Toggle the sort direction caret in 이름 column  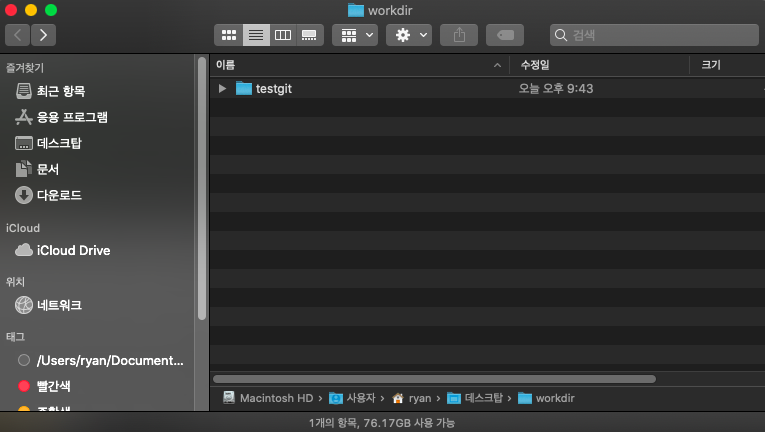pyautogui.click(x=497, y=65)
